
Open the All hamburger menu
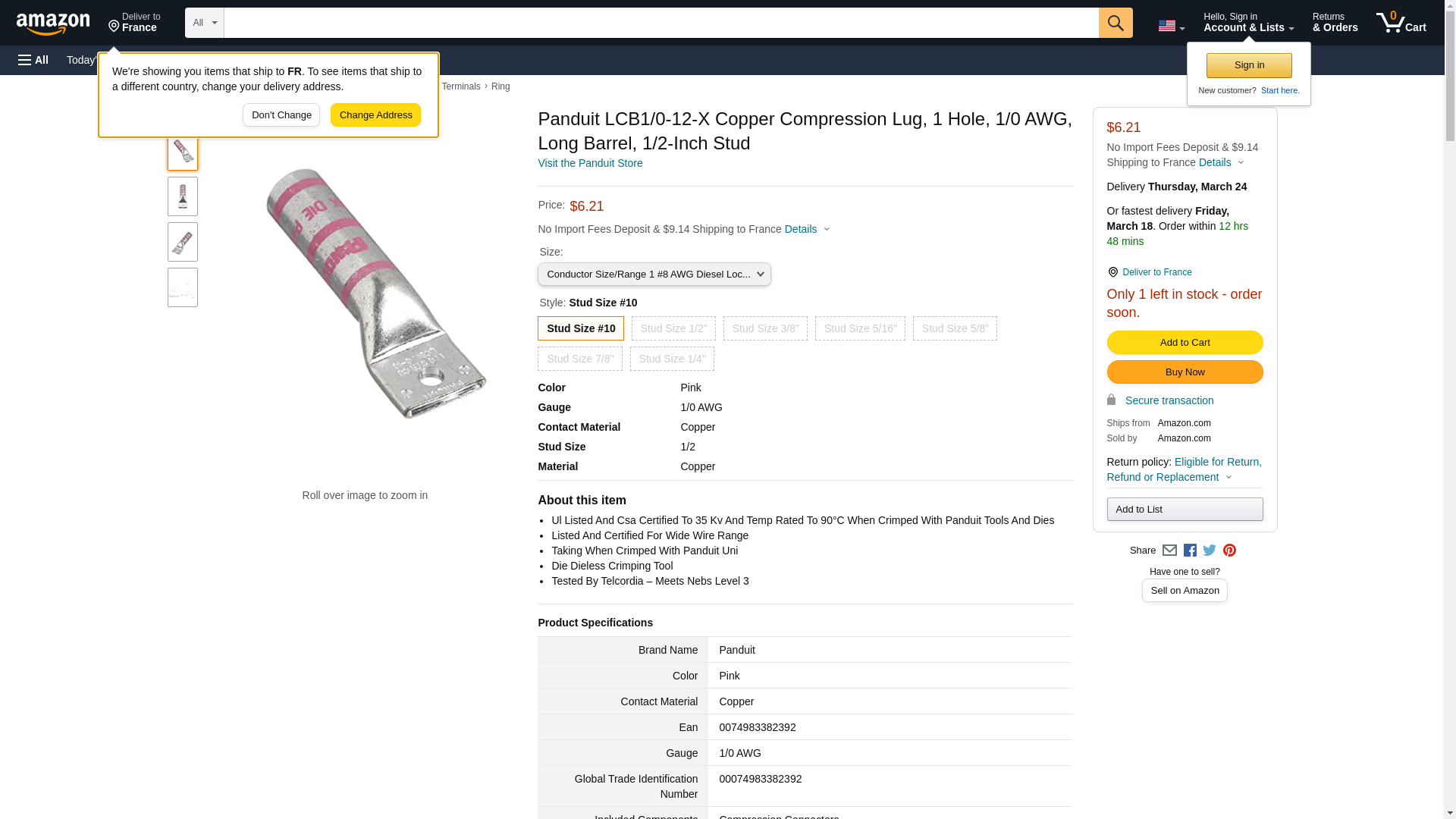click(33, 60)
